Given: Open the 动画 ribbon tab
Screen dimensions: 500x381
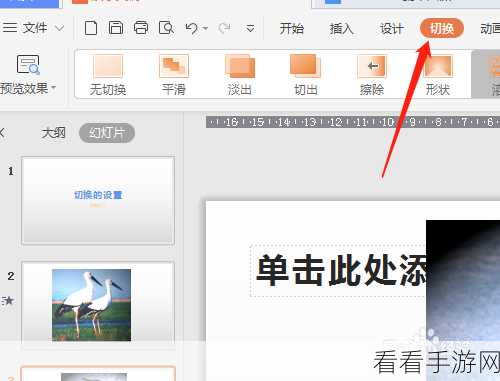Looking at the screenshot, I should (490, 29).
